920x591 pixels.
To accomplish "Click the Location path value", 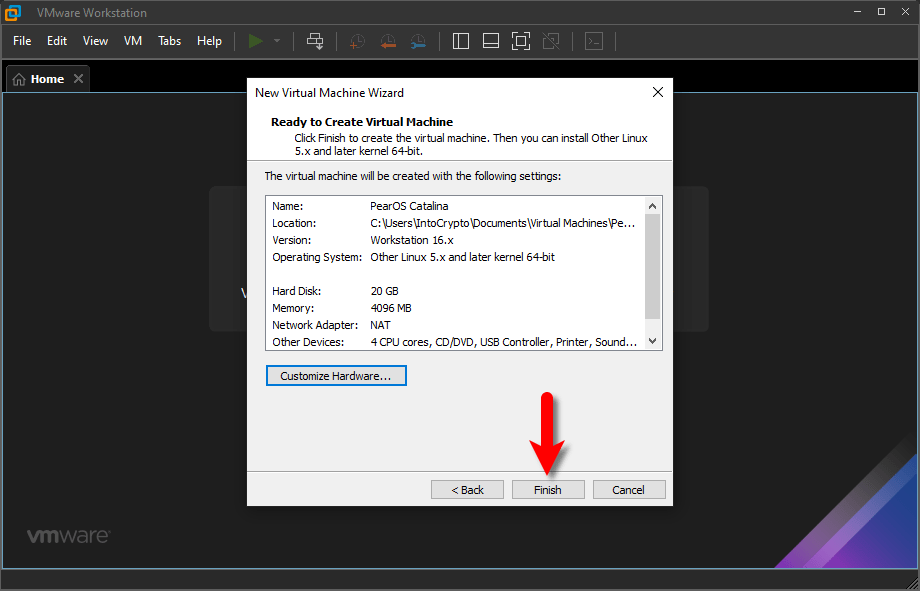I will (503, 223).
